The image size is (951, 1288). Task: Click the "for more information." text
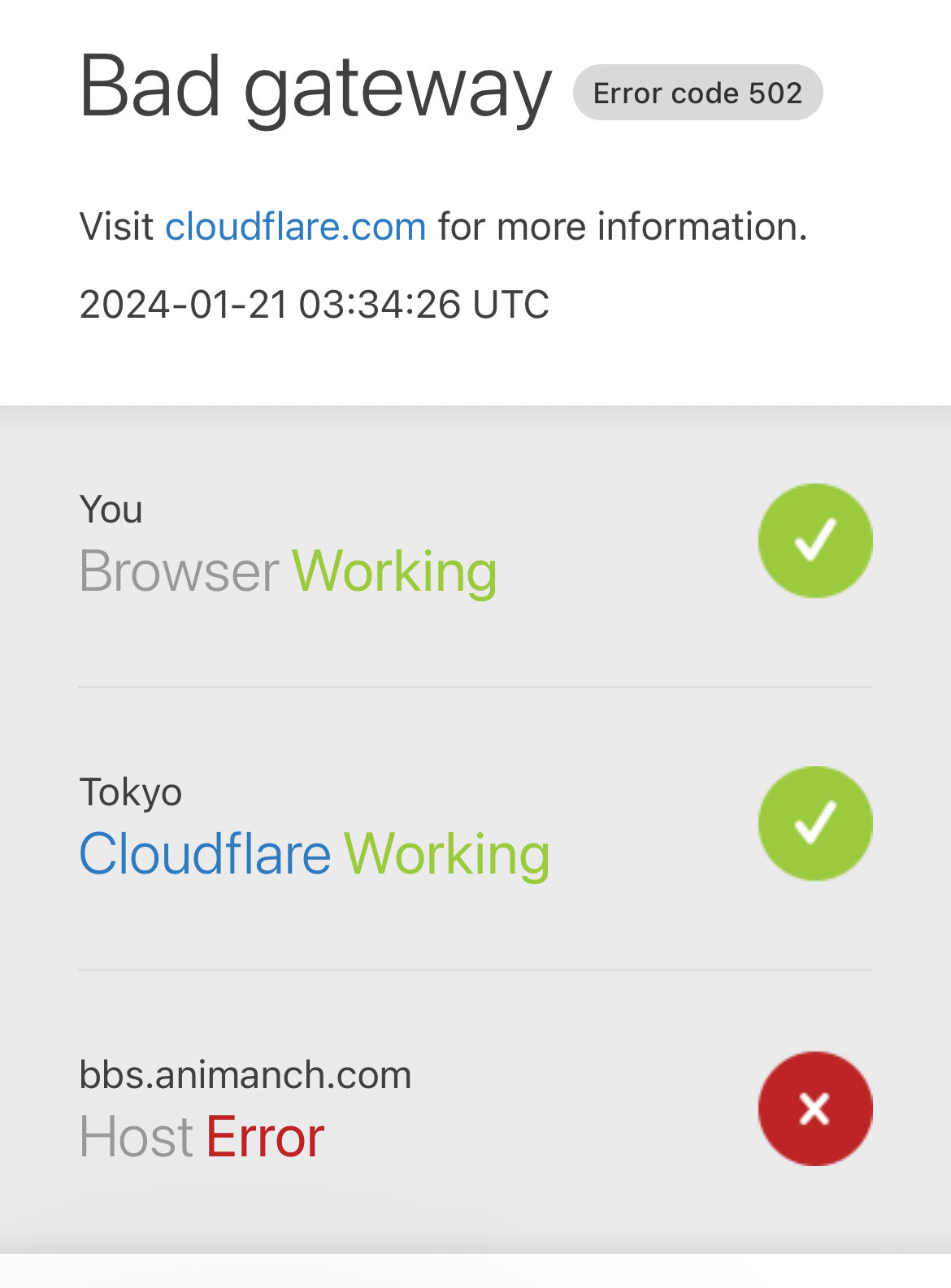(x=623, y=227)
